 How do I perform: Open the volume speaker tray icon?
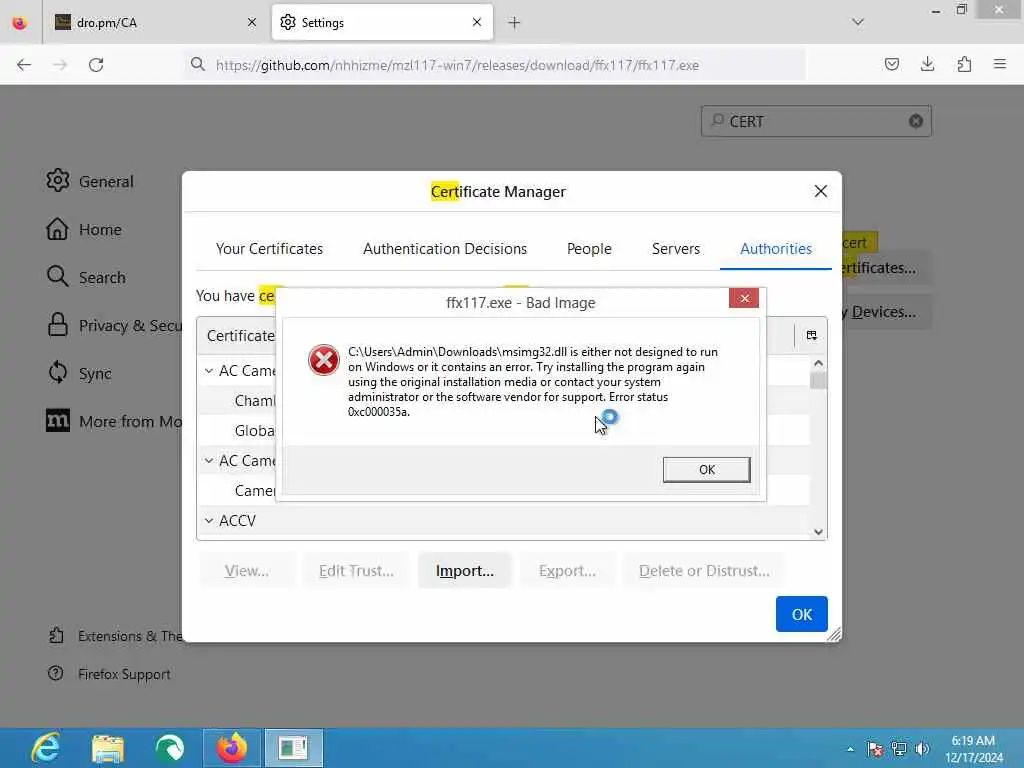922,749
